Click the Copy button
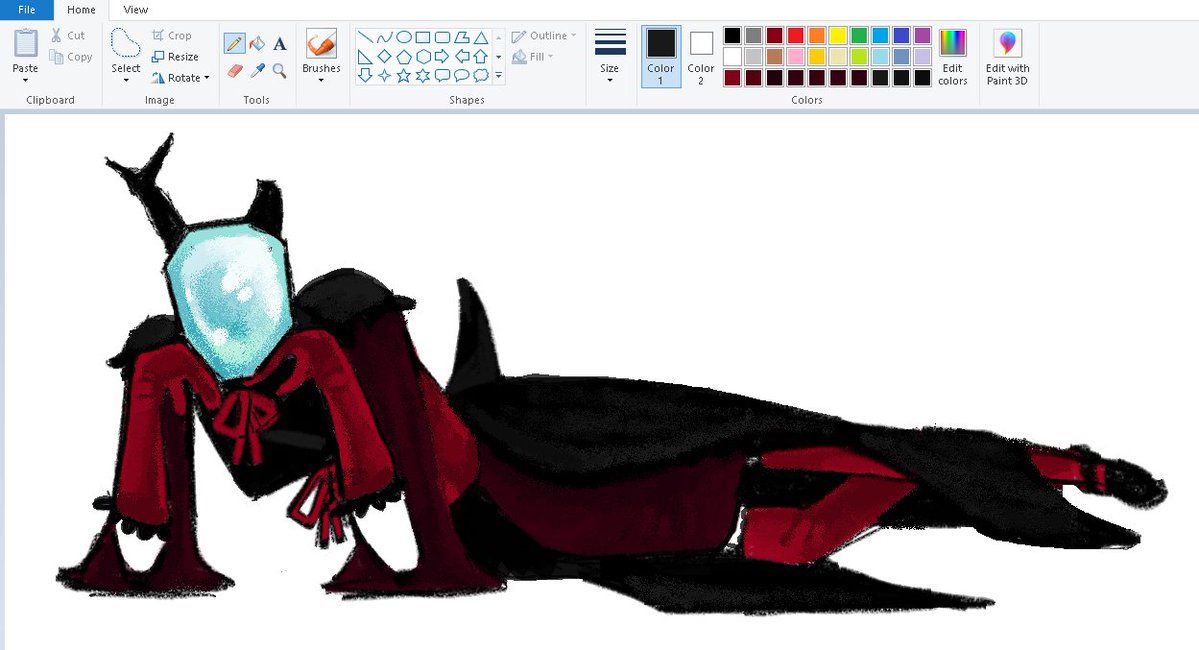The width and height of the screenshot is (1199, 650). coord(70,57)
